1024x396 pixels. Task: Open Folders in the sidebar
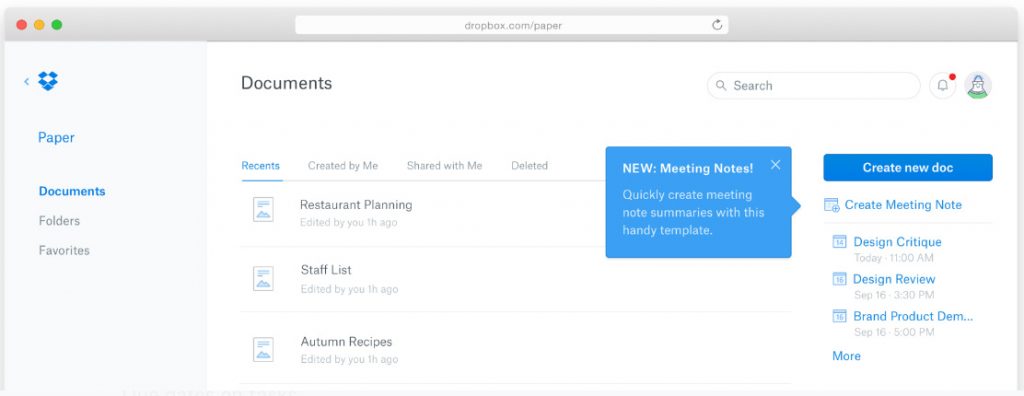[x=59, y=221]
